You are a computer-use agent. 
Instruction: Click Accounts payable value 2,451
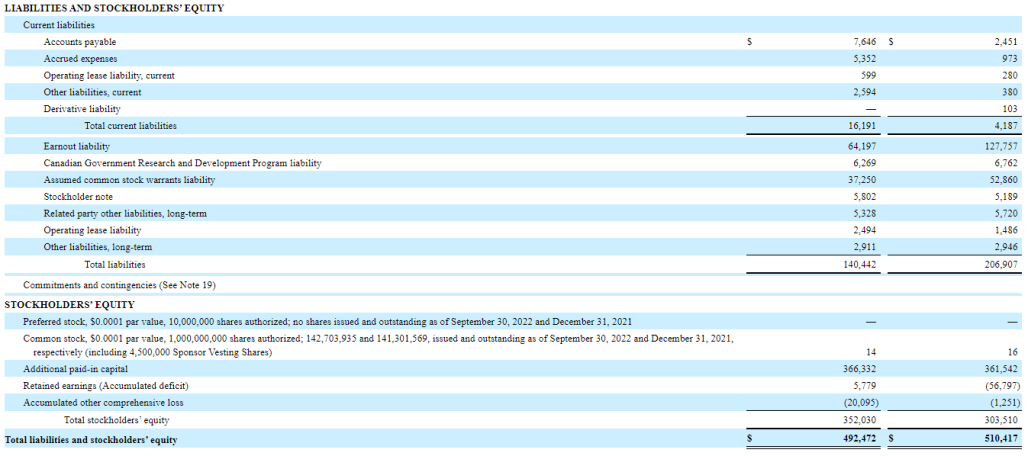click(1006, 42)
